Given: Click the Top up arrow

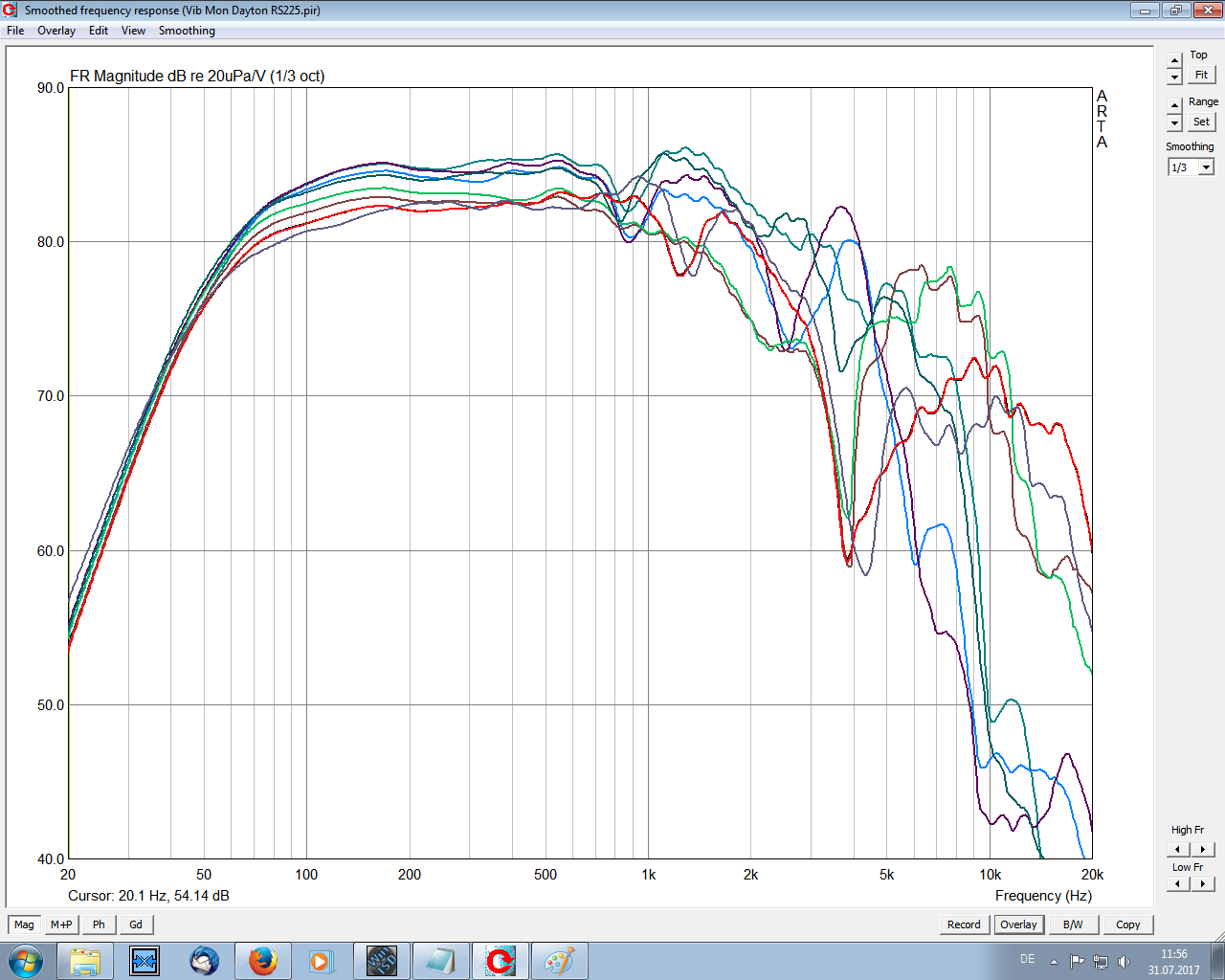Looking at the screenshot, I should (1175, 61).
